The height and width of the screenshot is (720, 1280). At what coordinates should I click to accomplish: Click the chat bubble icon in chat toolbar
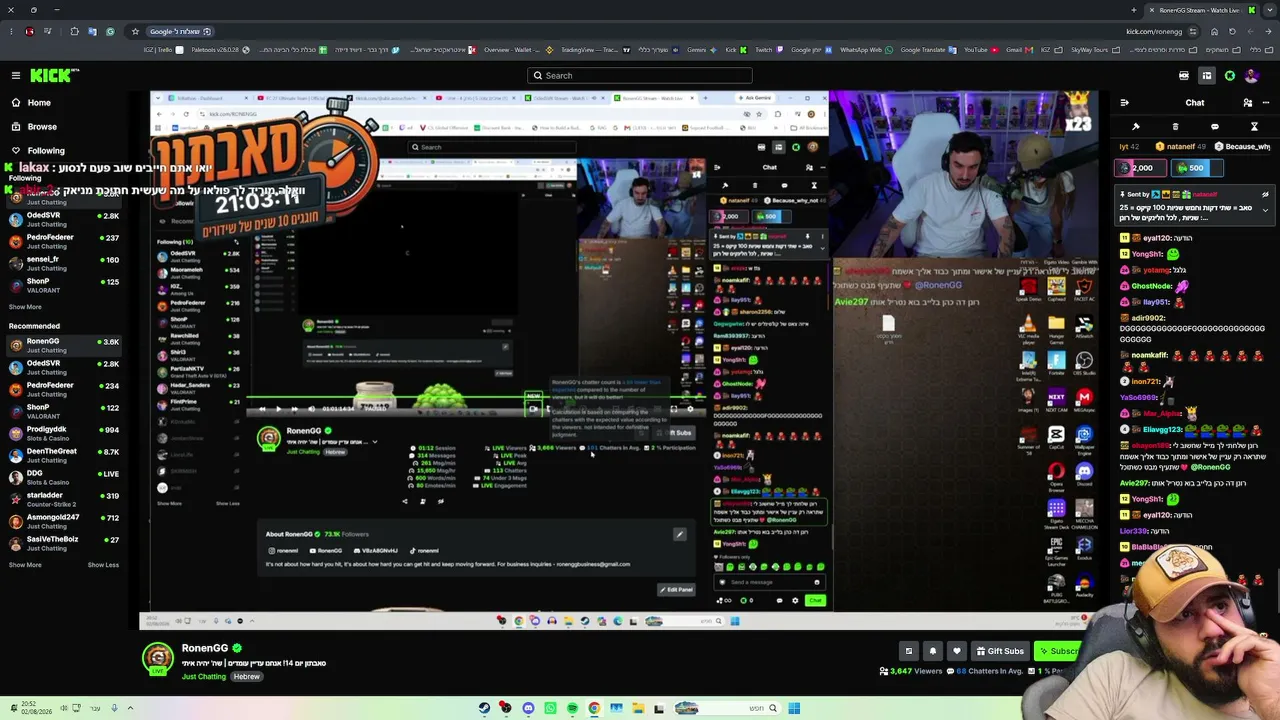click(x=1215, y=127)
